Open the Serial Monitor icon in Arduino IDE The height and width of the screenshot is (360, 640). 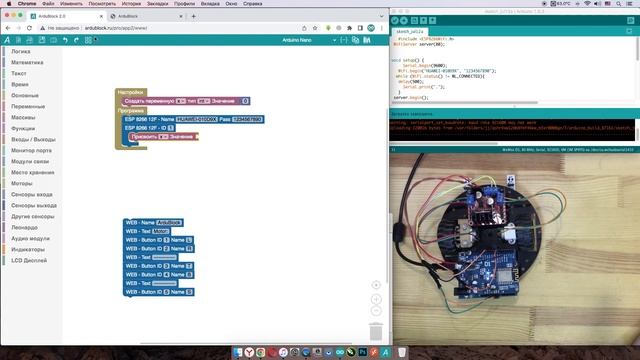pos(631,20)
